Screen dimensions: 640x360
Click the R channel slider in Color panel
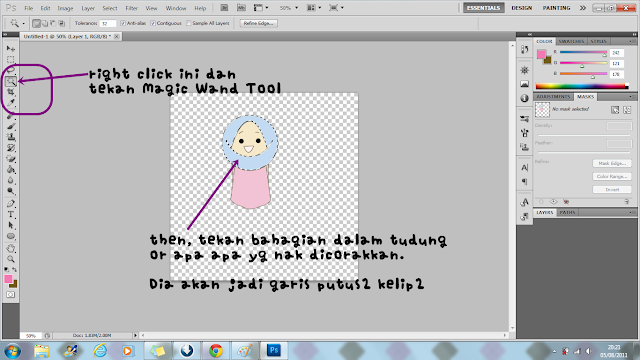(x=583, y=53)
